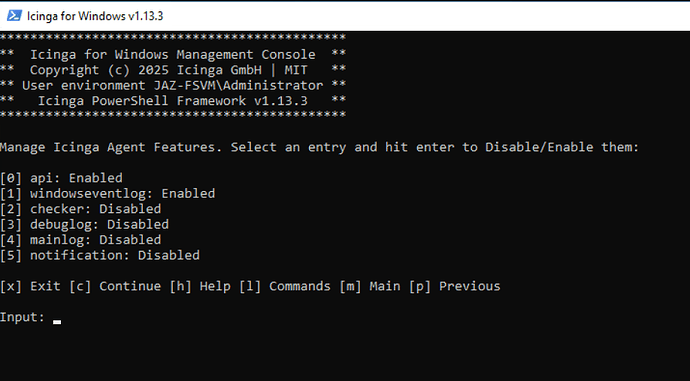Click the [x] Exit option
Image resolution: width=690 pixels, height=381 pixels.
(x=30, y=286)
